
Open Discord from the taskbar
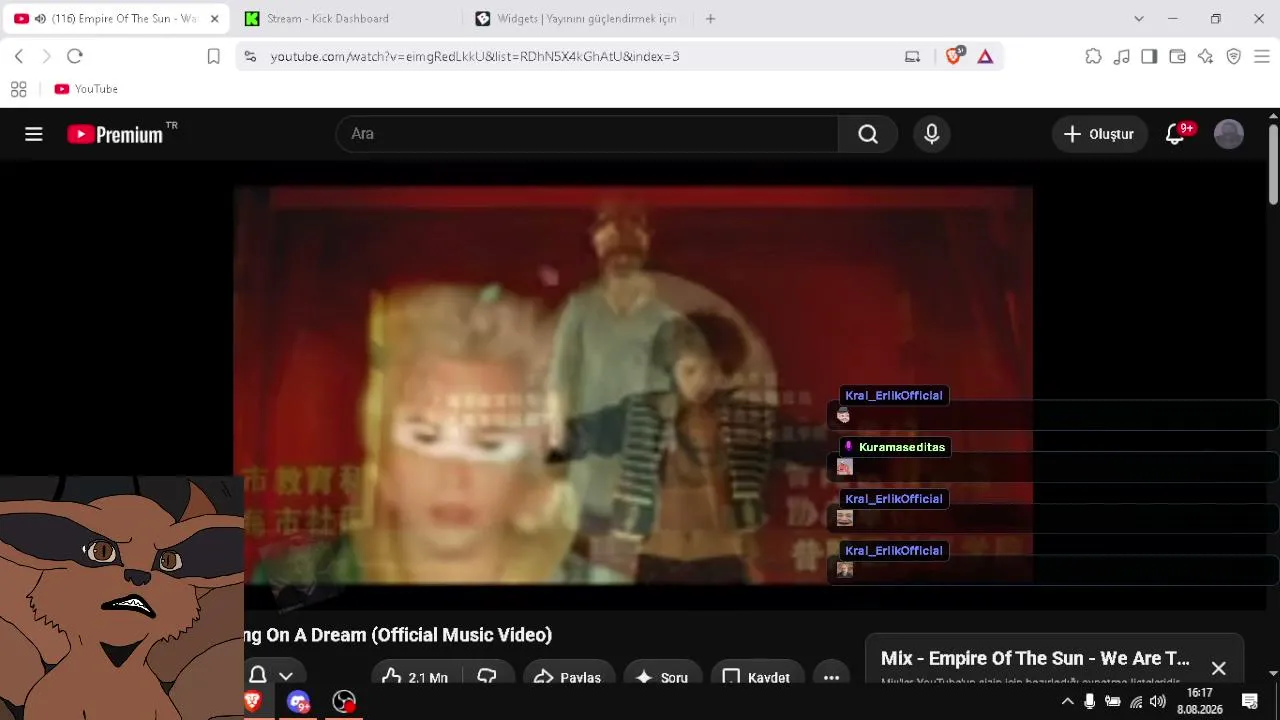point(298,702)
